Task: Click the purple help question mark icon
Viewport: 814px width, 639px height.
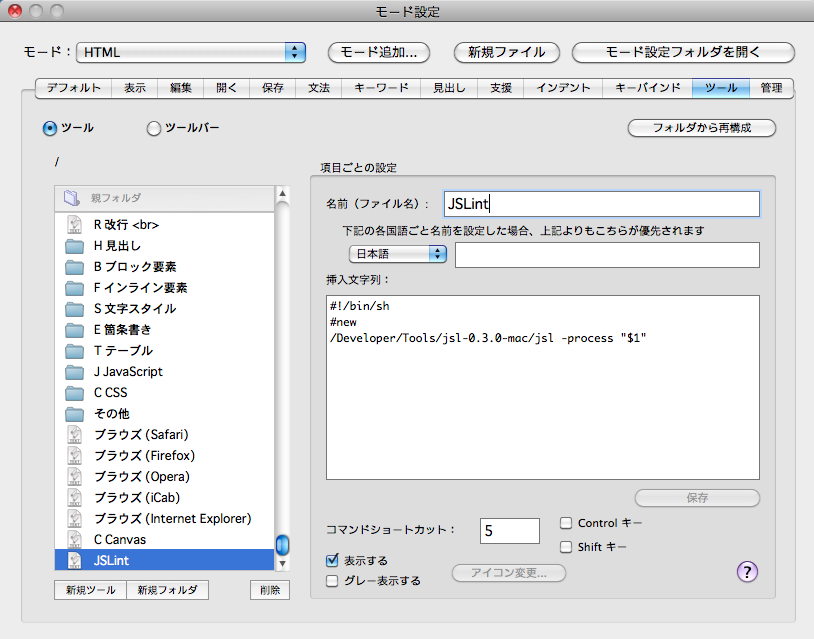Action: [x=747, y=571]
